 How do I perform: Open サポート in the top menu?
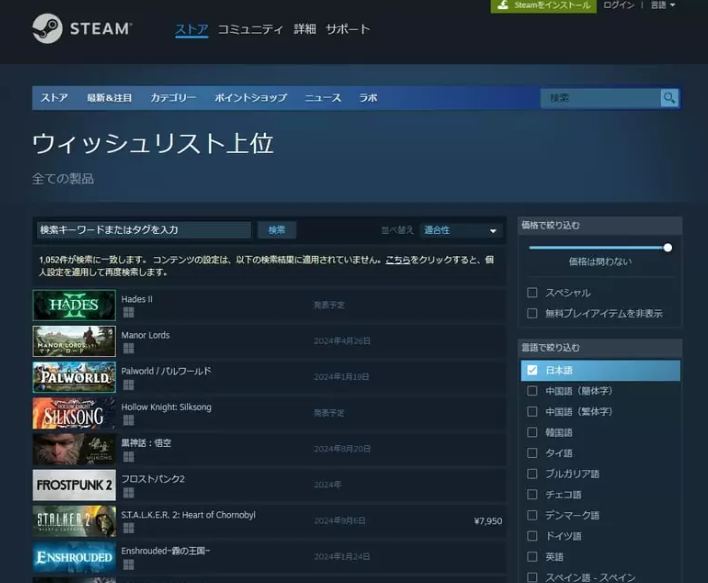[348, 29]
